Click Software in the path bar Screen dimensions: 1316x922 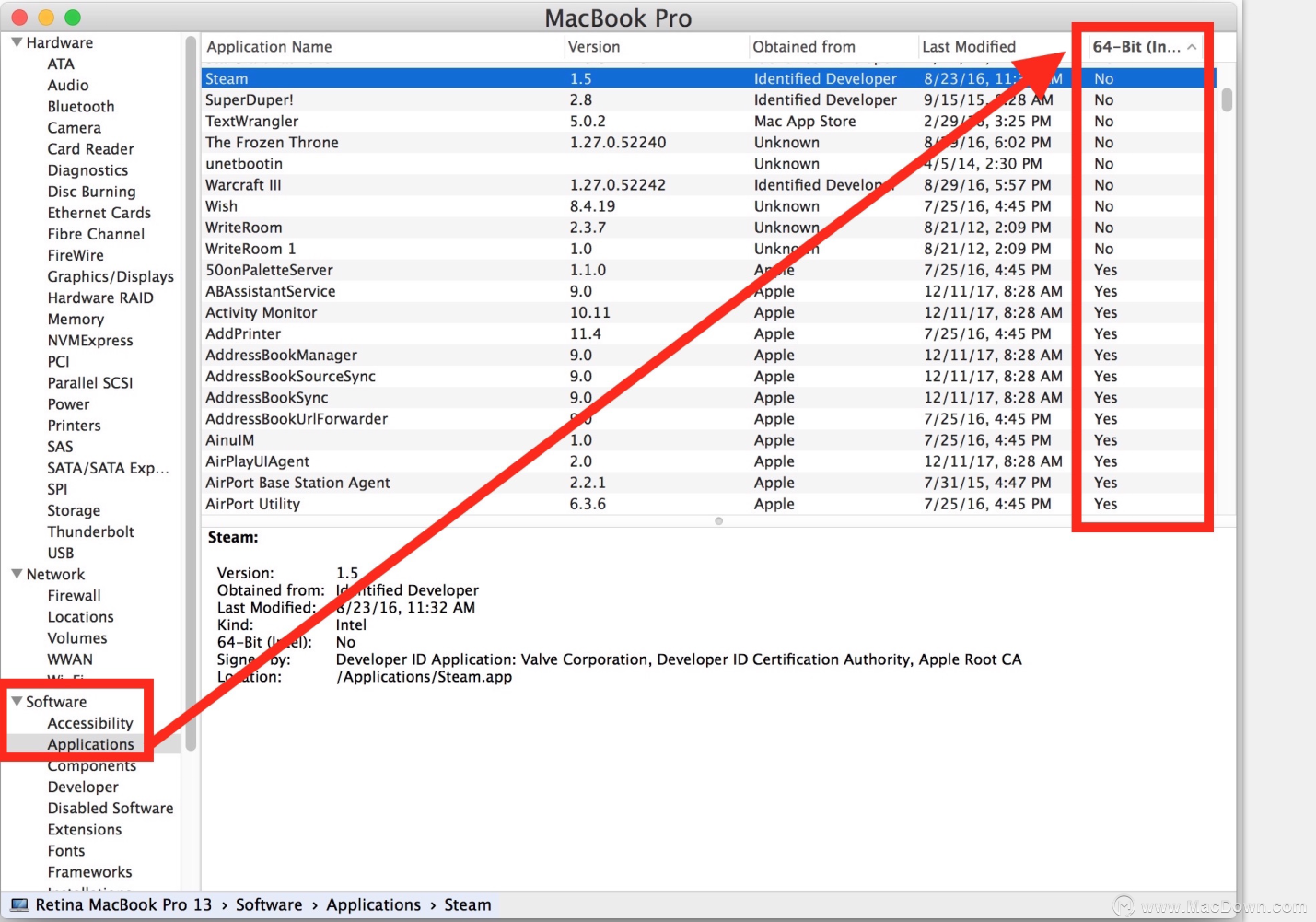(x=269, y=904)
